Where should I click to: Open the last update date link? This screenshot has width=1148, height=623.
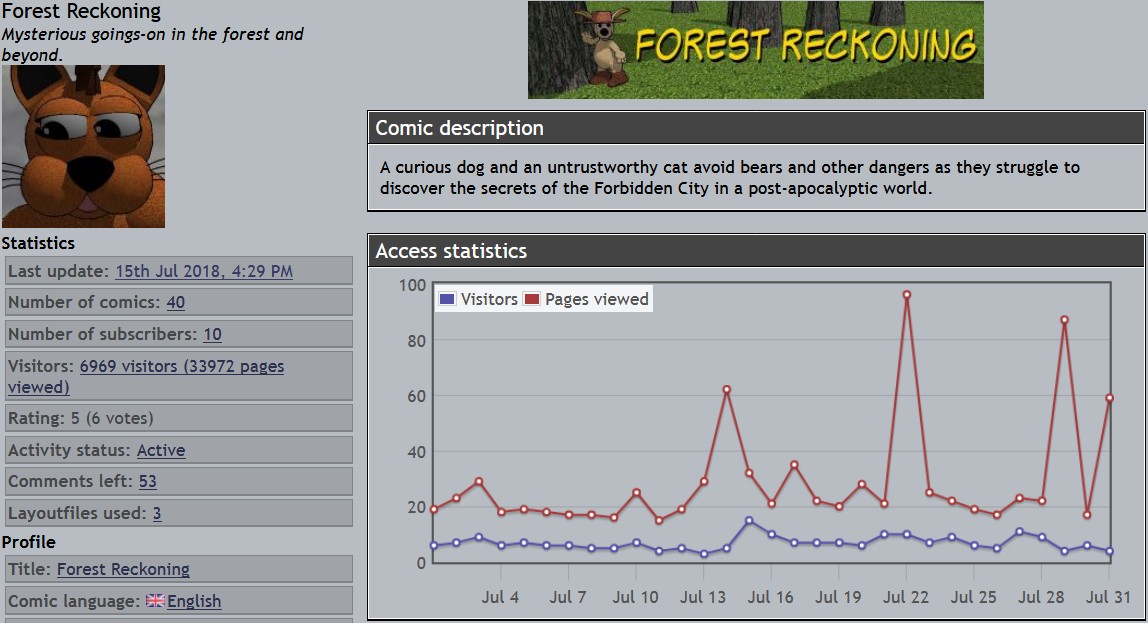[x=204, y=271]
